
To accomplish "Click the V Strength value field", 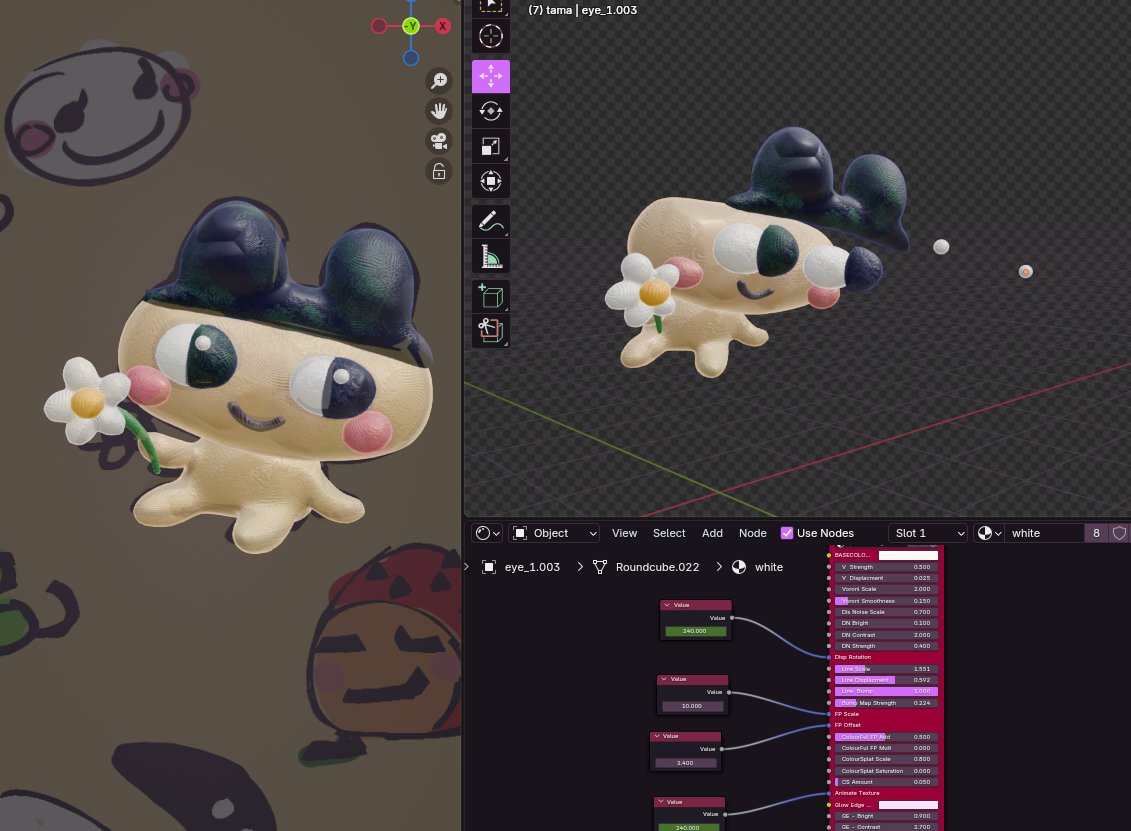I will click(x=886, y=567).
